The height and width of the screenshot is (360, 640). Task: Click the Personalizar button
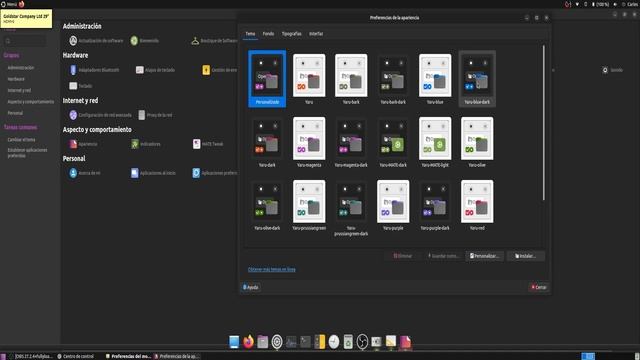point(484,256)
